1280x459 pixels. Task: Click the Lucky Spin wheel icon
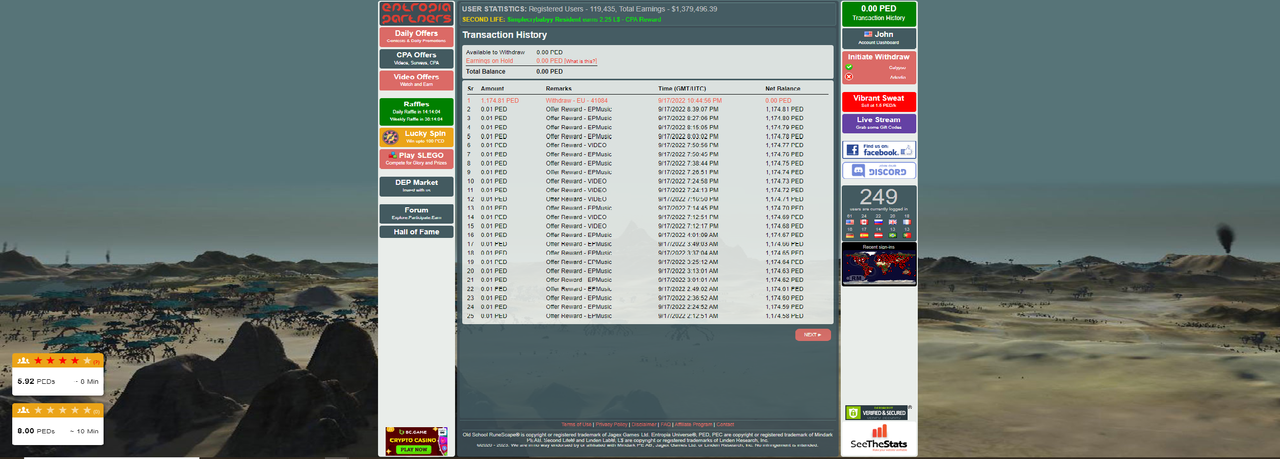click(x=389, y=137)
